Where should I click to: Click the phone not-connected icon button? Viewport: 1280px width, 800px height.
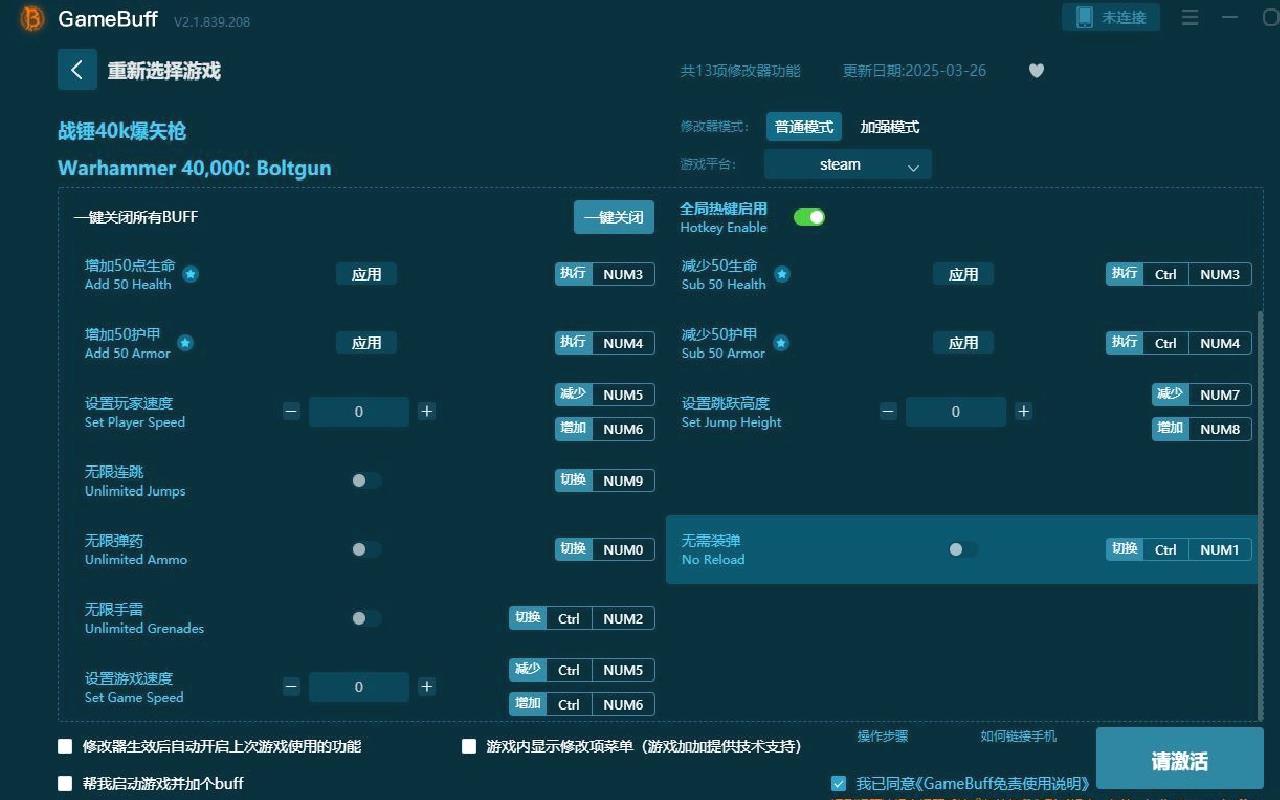tap(1111, 17)
